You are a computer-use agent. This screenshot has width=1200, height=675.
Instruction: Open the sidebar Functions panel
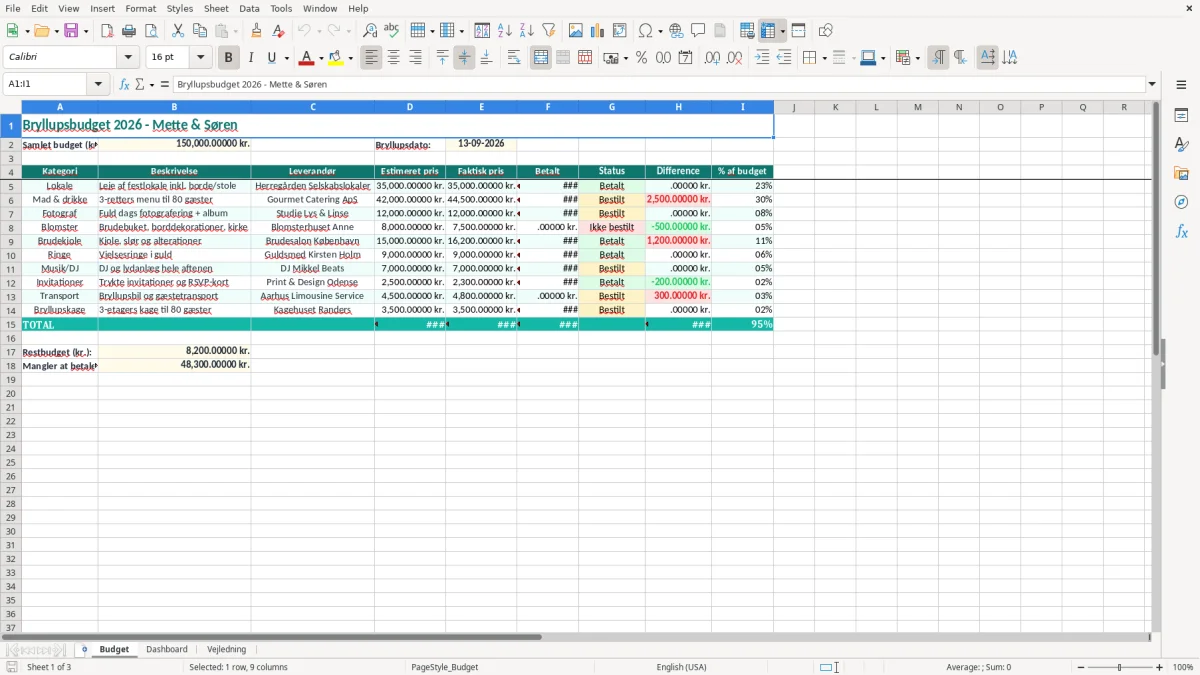[x=1181, y=231]
